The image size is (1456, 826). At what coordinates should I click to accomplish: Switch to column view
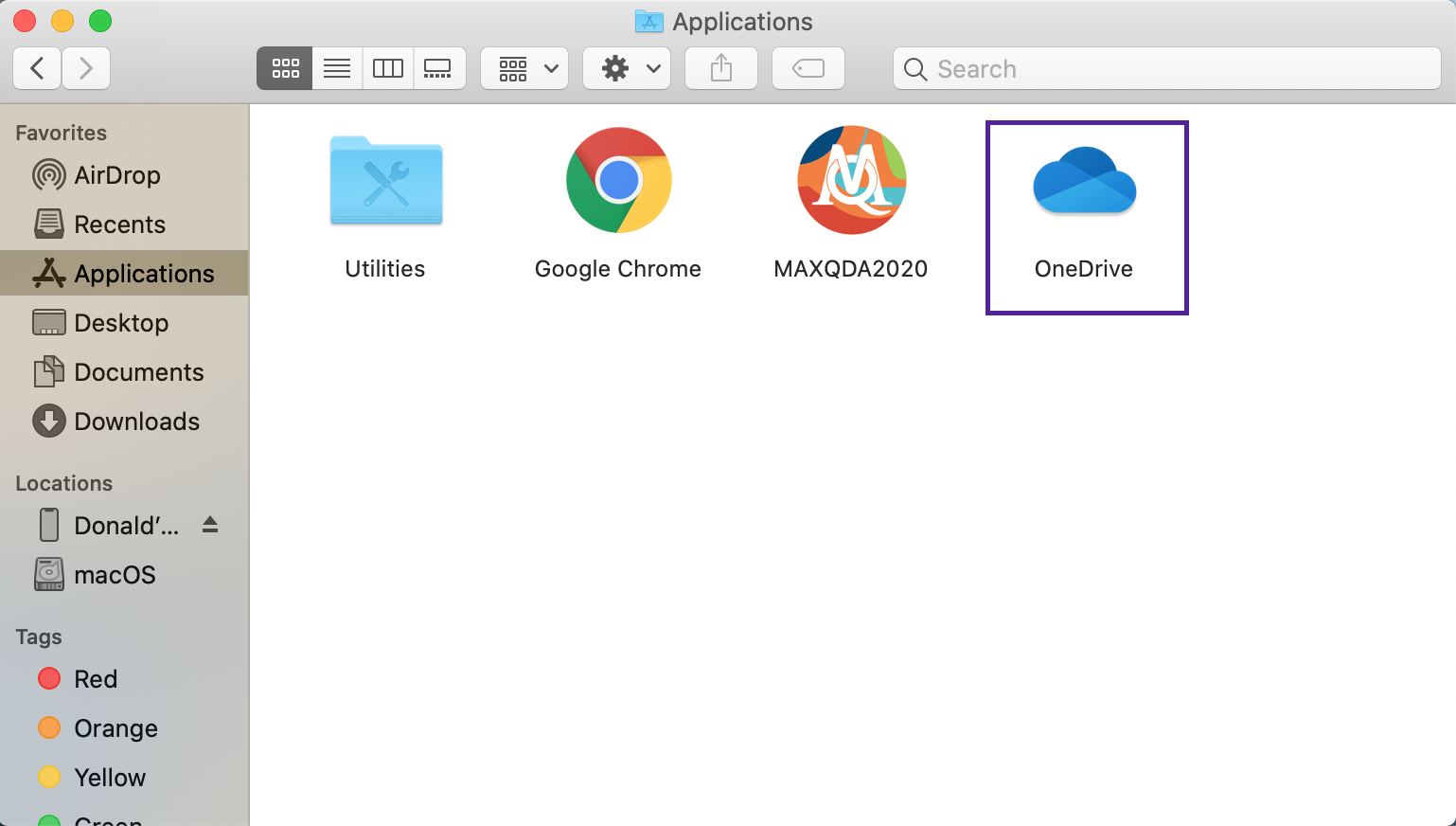(x=388, y=68)
